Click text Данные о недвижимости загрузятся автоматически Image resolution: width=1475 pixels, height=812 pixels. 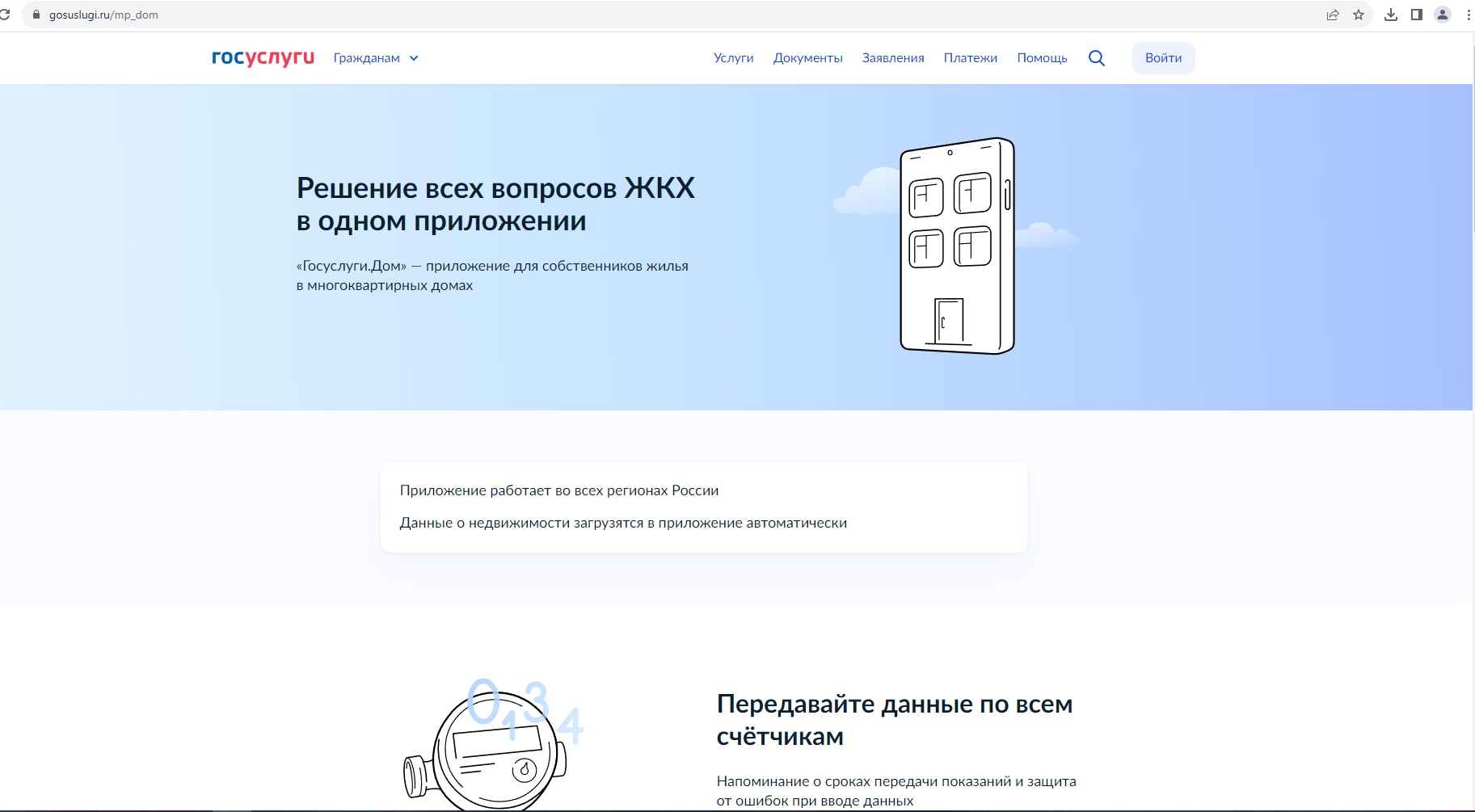click(623, 523)
